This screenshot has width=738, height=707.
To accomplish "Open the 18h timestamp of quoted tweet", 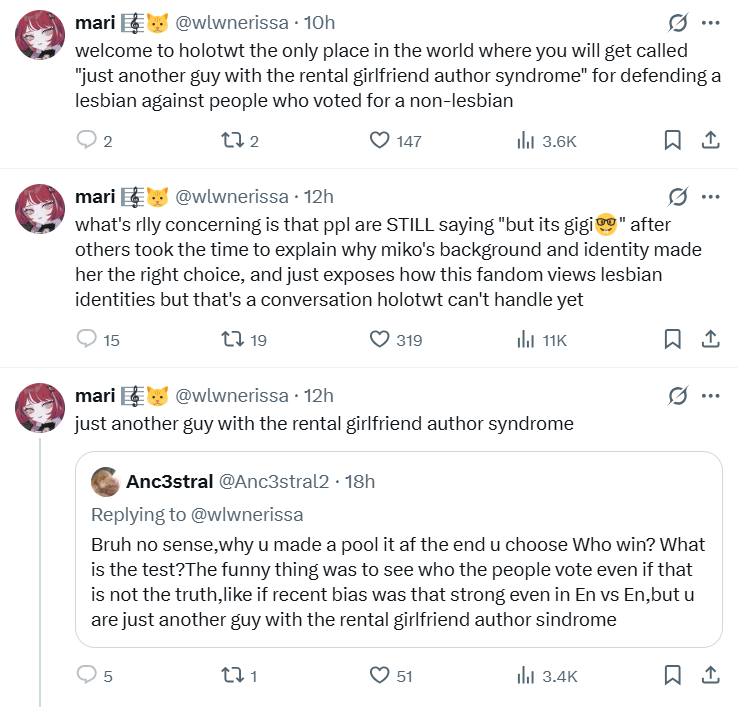I will coord(359,482).
